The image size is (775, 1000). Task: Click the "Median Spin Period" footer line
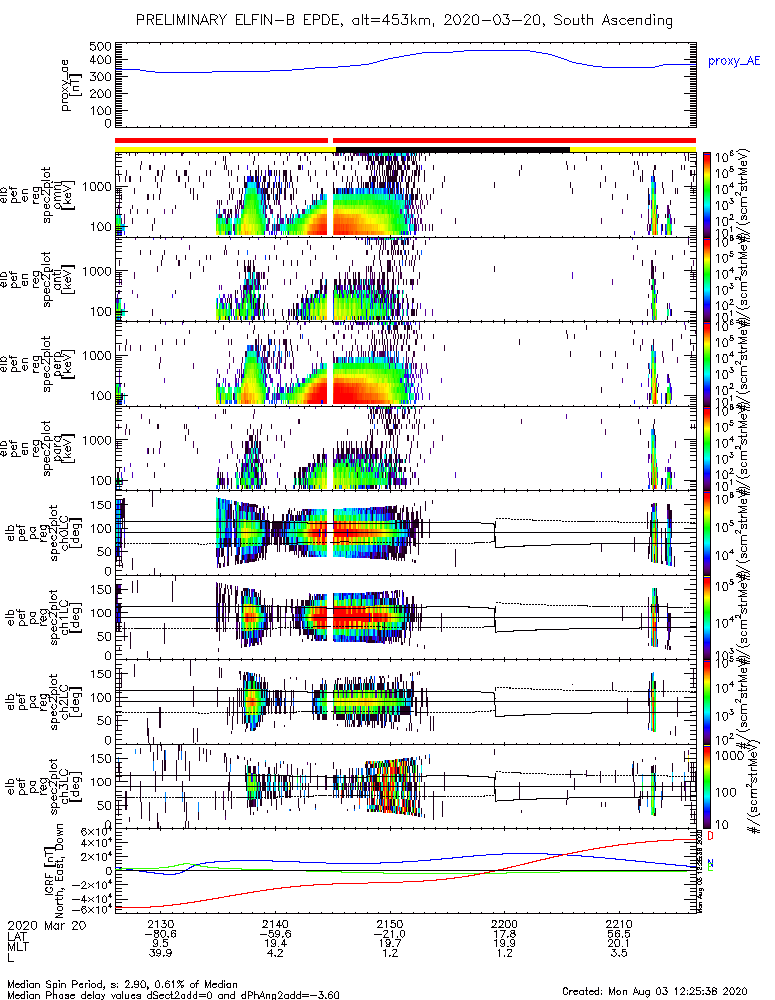pos(122,985)
